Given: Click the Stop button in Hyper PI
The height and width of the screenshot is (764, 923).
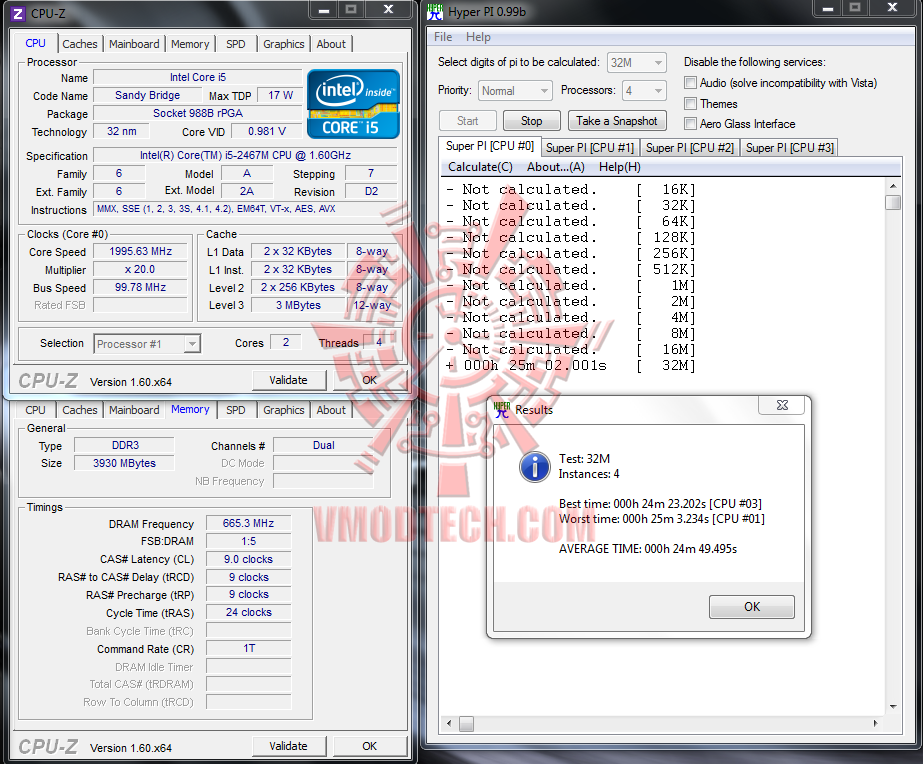Looking at the screenshot, I should 532,121.
